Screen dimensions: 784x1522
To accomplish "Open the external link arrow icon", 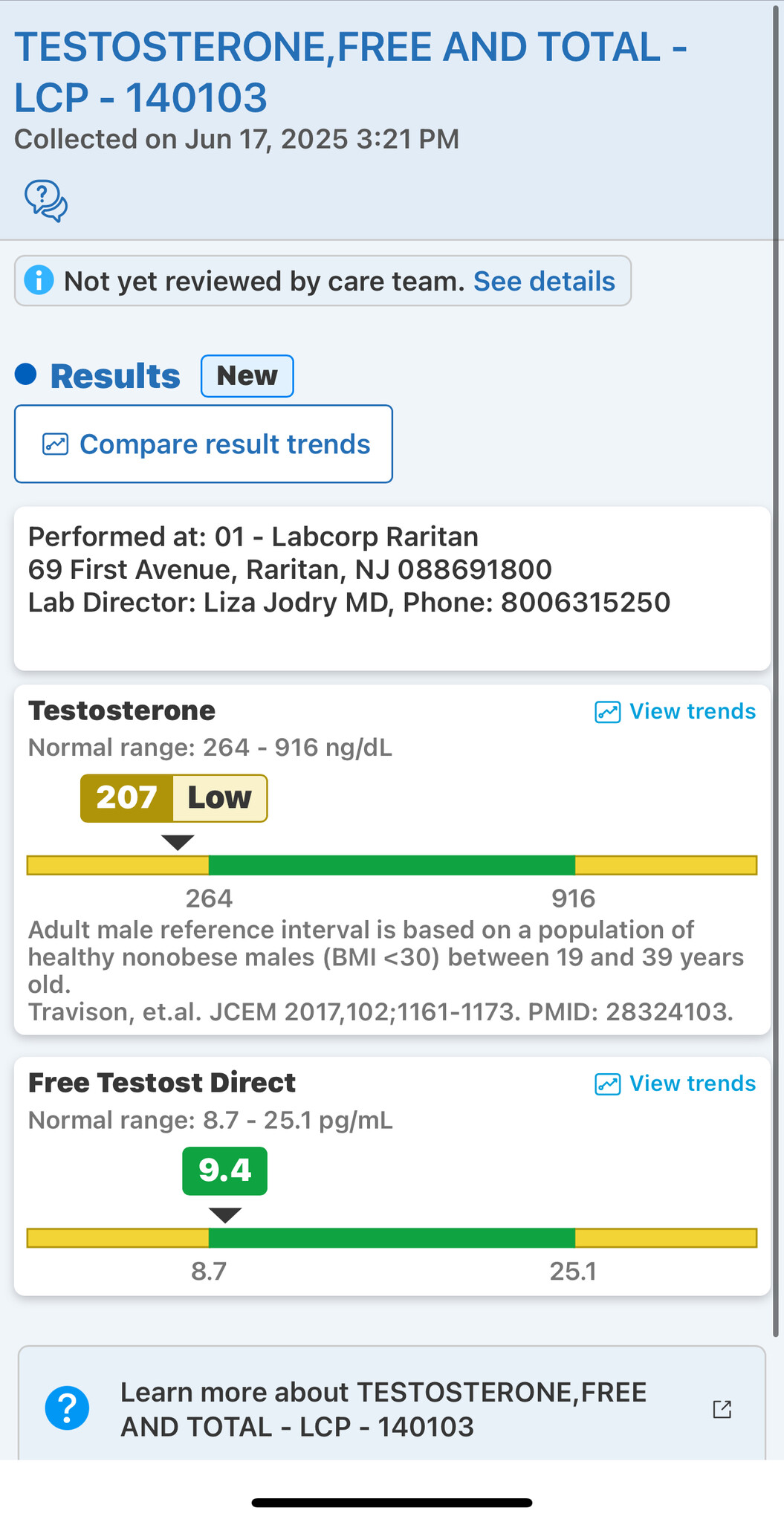I will (x=722, y=1409).
